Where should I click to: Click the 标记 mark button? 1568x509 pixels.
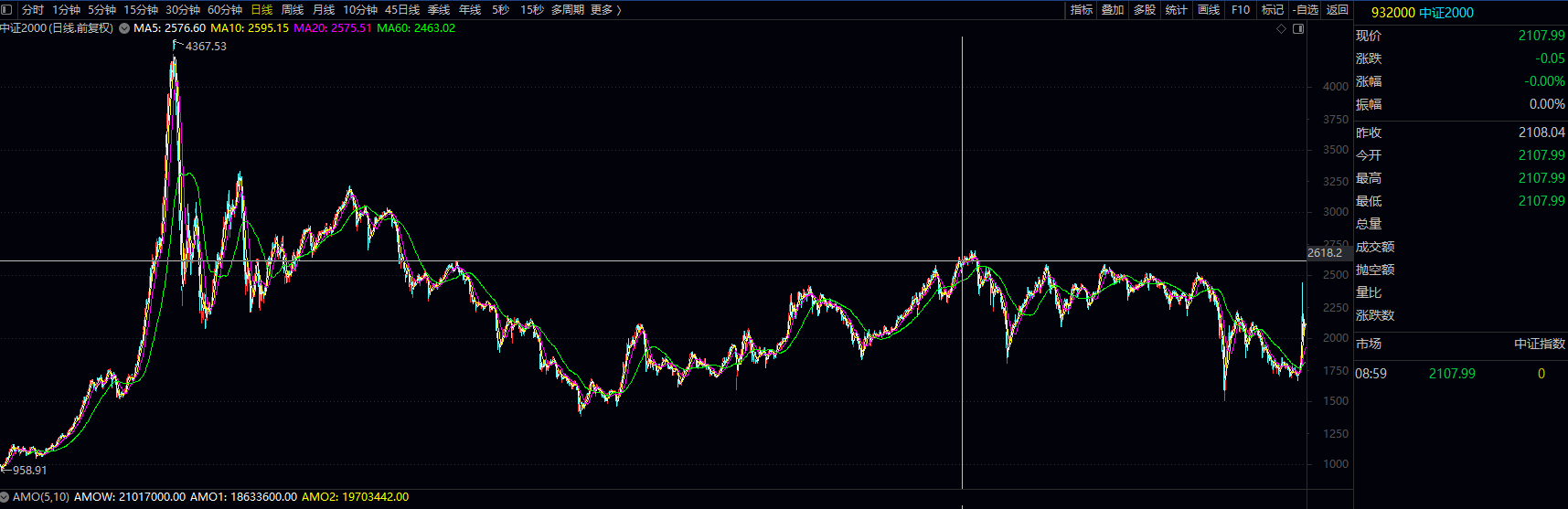pyautogui.click(x=1273, y=10)
